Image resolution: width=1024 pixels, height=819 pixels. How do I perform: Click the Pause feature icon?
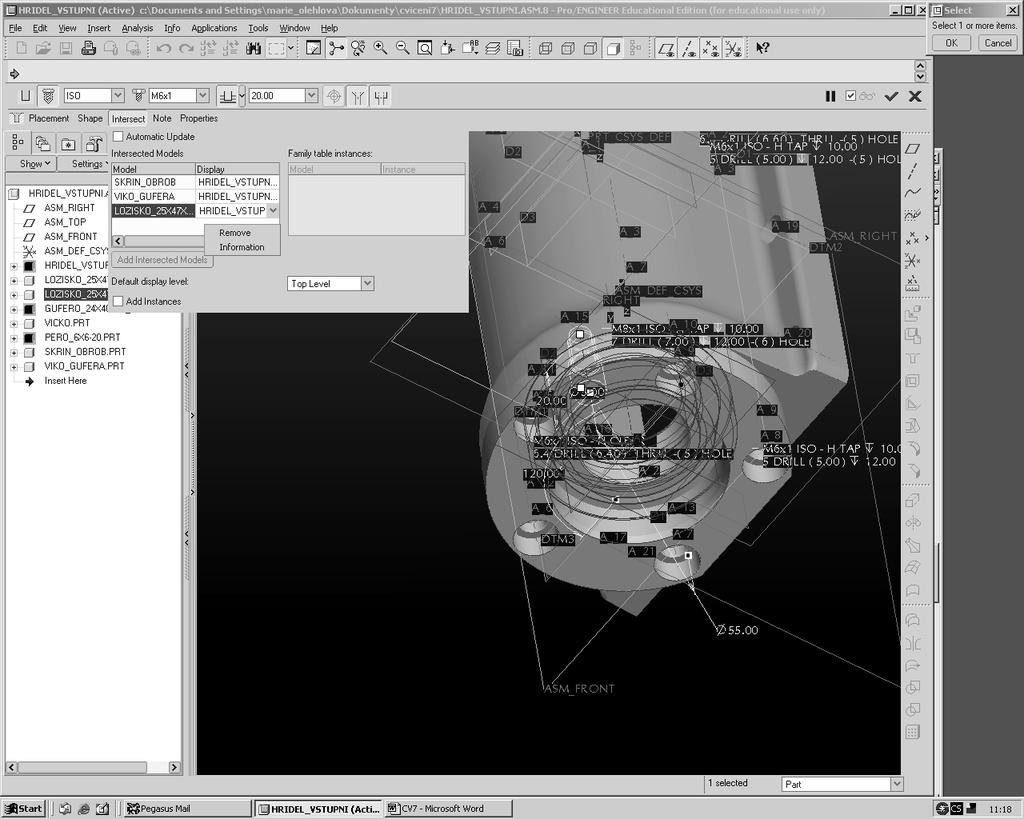[x=830, y=96]
